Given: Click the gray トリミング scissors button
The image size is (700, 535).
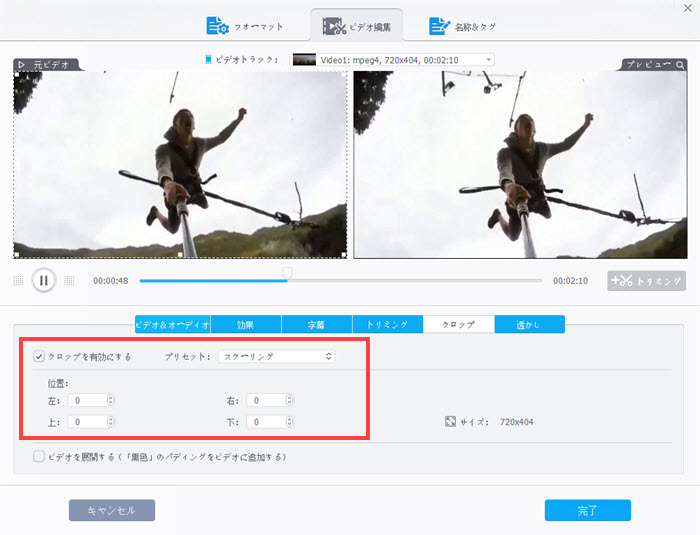Looking at the screenshot, I should point(646,281).
